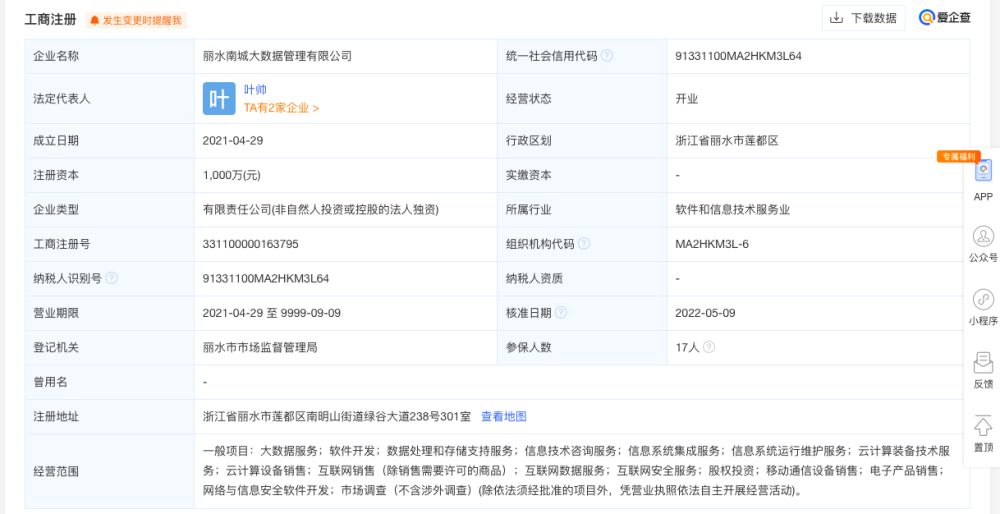This screenshot has width=1000, height=514.
Task: Select organization code MA2HKM3L-6
Action: [x=712, y=244]
